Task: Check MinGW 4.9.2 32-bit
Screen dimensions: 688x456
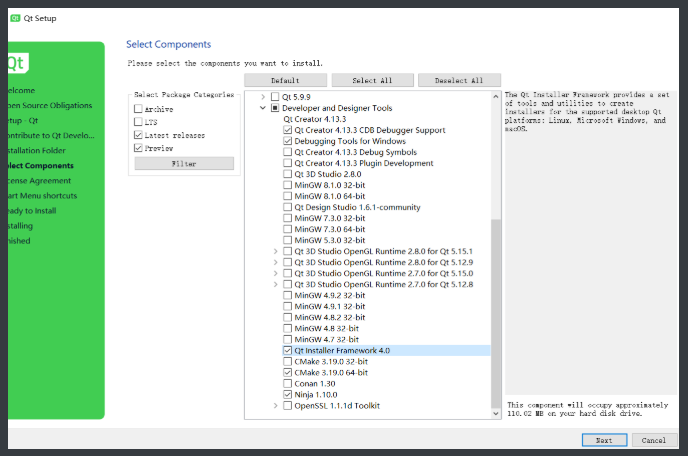Action: (x=287, y=295)
